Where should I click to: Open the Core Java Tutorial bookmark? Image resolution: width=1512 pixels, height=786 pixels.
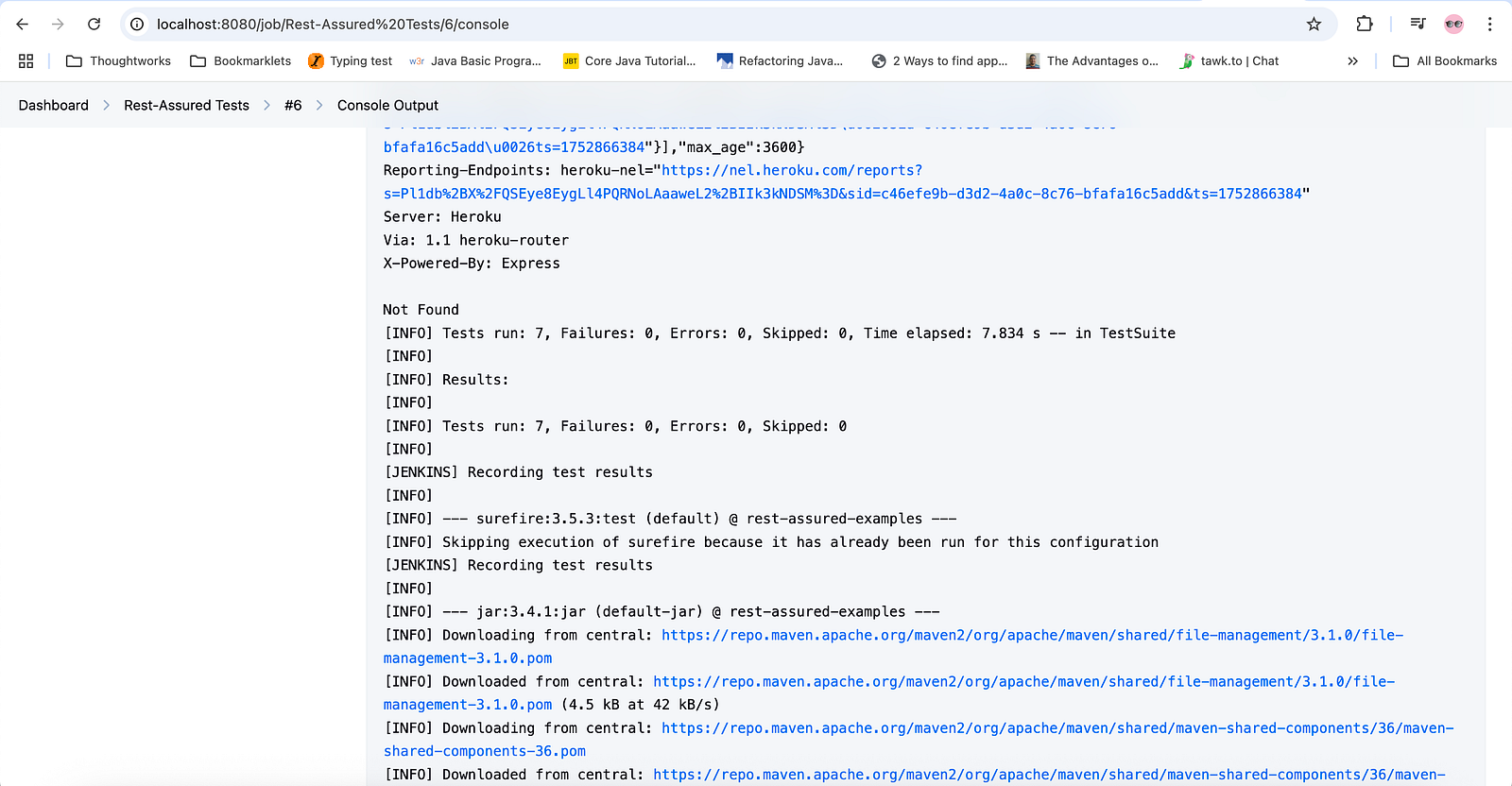click(629, 61)
